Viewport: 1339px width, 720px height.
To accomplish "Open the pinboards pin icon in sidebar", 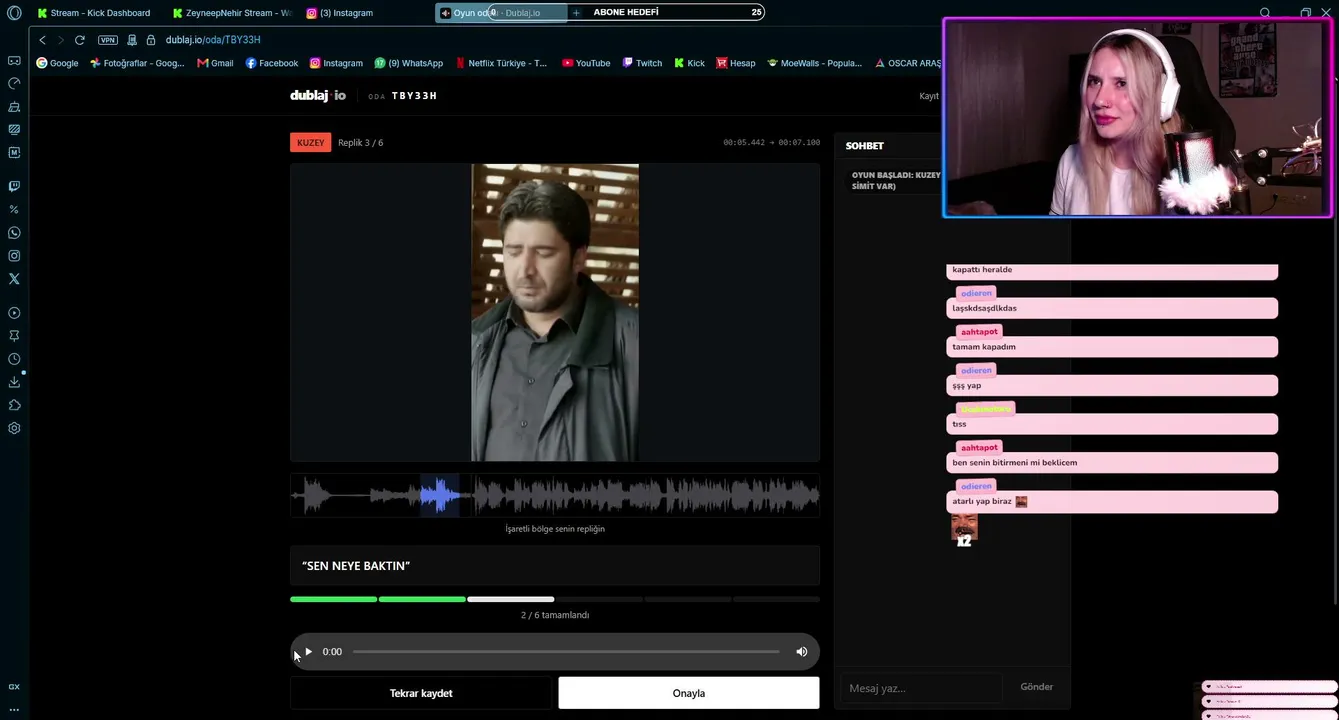I will click(14, 336).
